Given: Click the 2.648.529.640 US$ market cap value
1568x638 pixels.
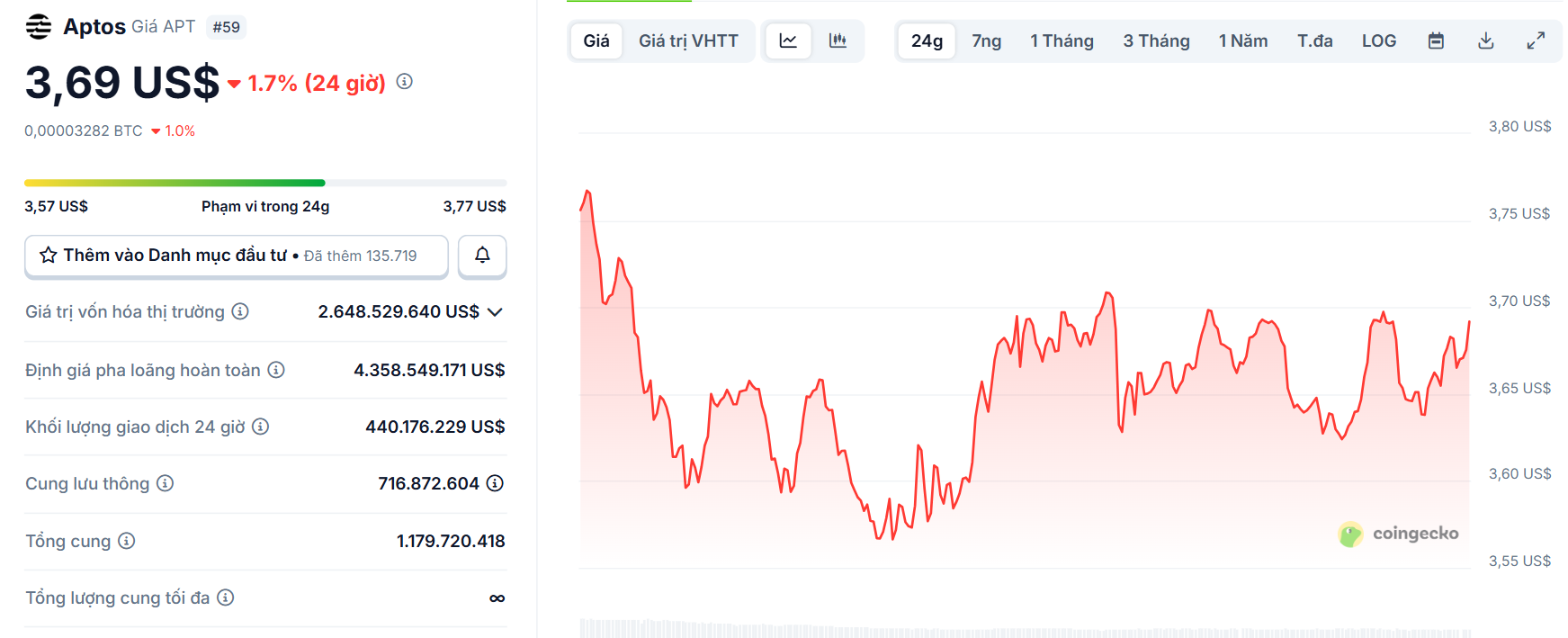Looking at the screenshot, I should [399, 311].
